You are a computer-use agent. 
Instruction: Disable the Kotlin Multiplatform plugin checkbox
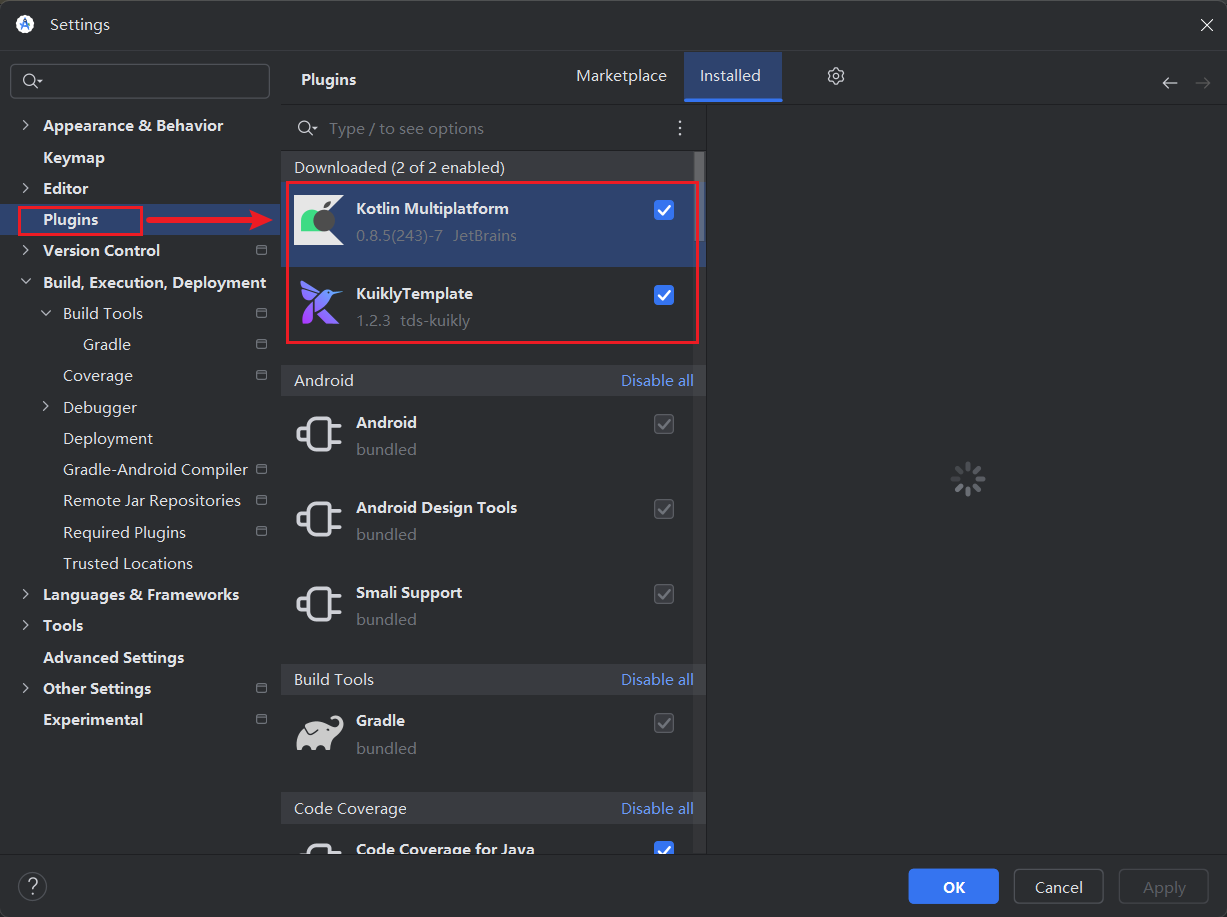coord(664,210)
